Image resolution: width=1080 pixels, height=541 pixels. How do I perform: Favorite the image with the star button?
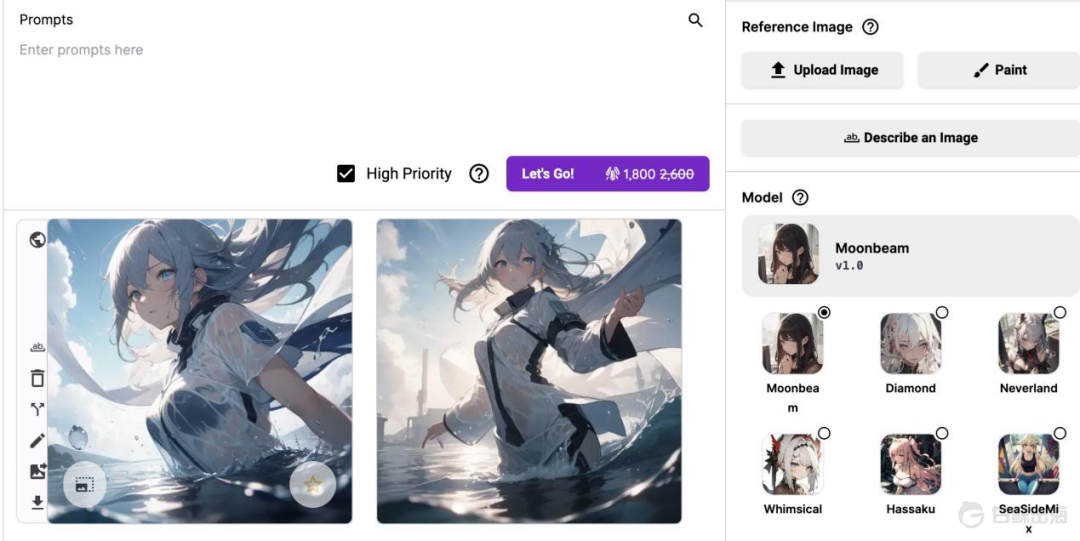coord(312,485)
